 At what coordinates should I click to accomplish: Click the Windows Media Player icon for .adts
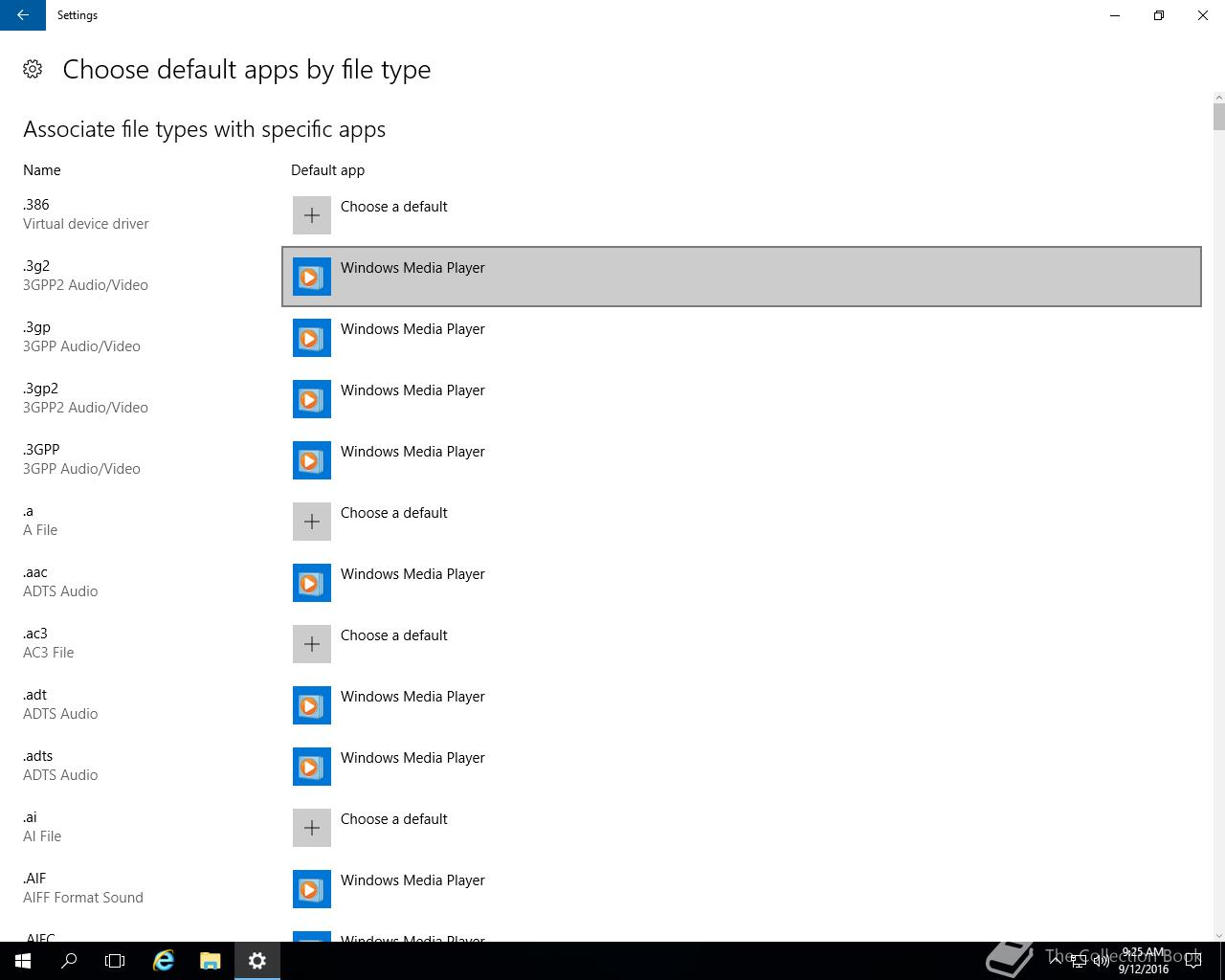tap(312, 767)
